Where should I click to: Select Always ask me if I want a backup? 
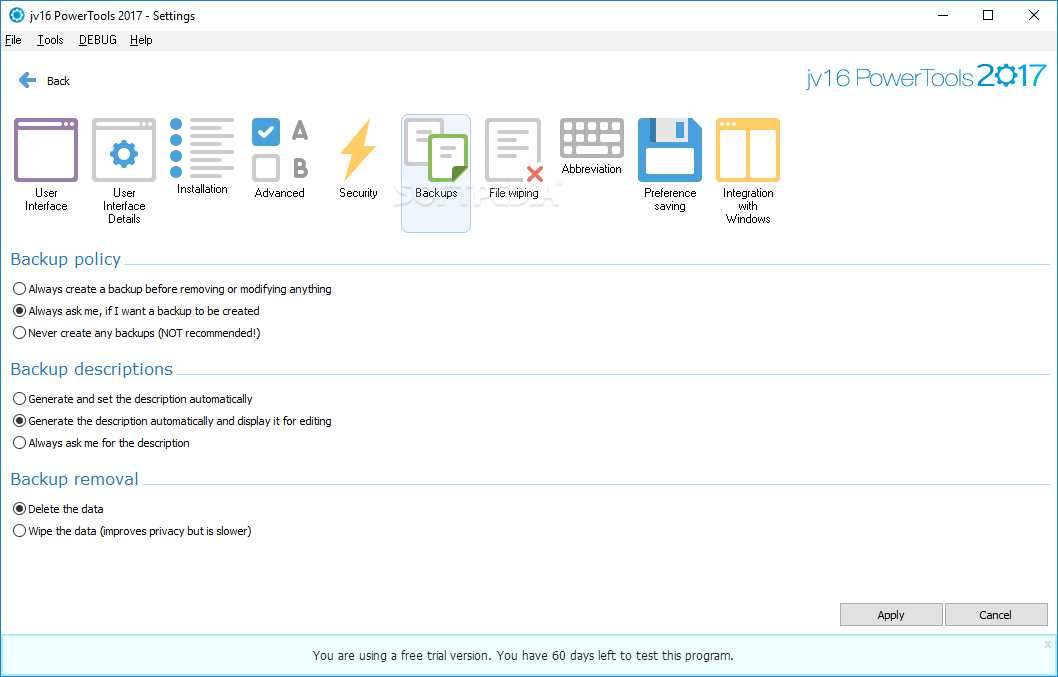click(136, 311)
